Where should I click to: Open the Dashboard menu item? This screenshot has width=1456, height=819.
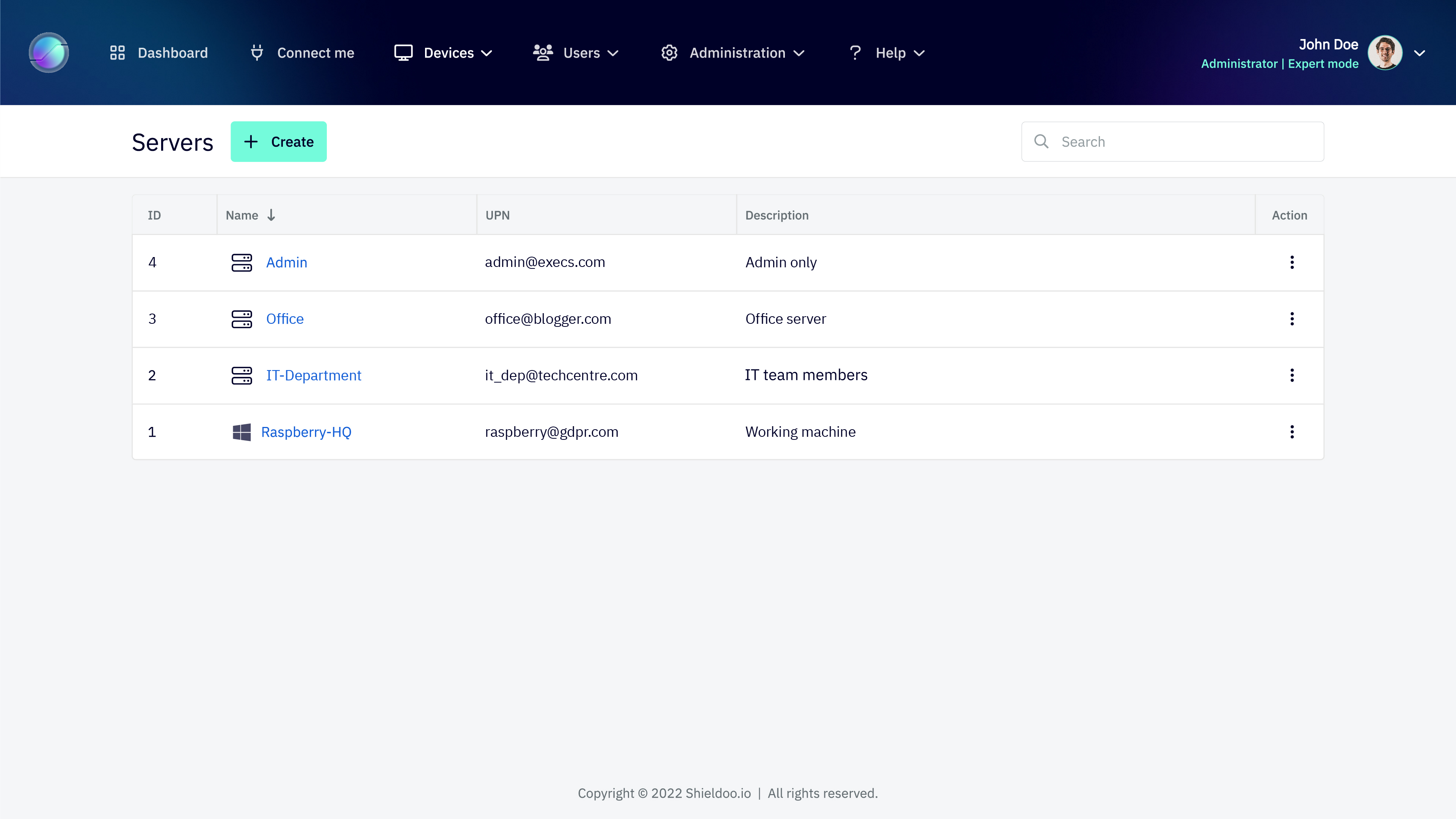[x=172, y=52]
